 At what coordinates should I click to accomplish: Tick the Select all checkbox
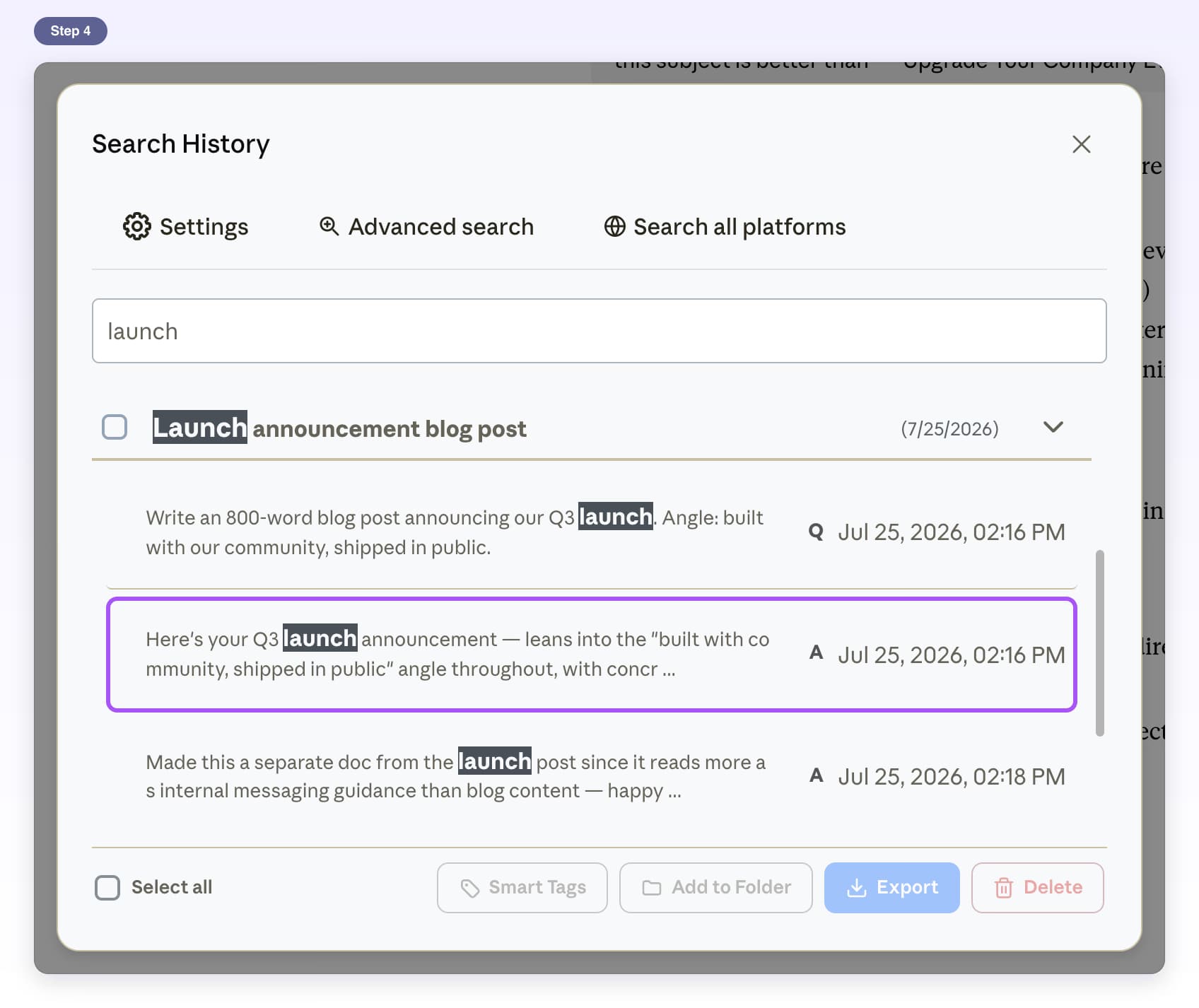[x=107, y=888]
